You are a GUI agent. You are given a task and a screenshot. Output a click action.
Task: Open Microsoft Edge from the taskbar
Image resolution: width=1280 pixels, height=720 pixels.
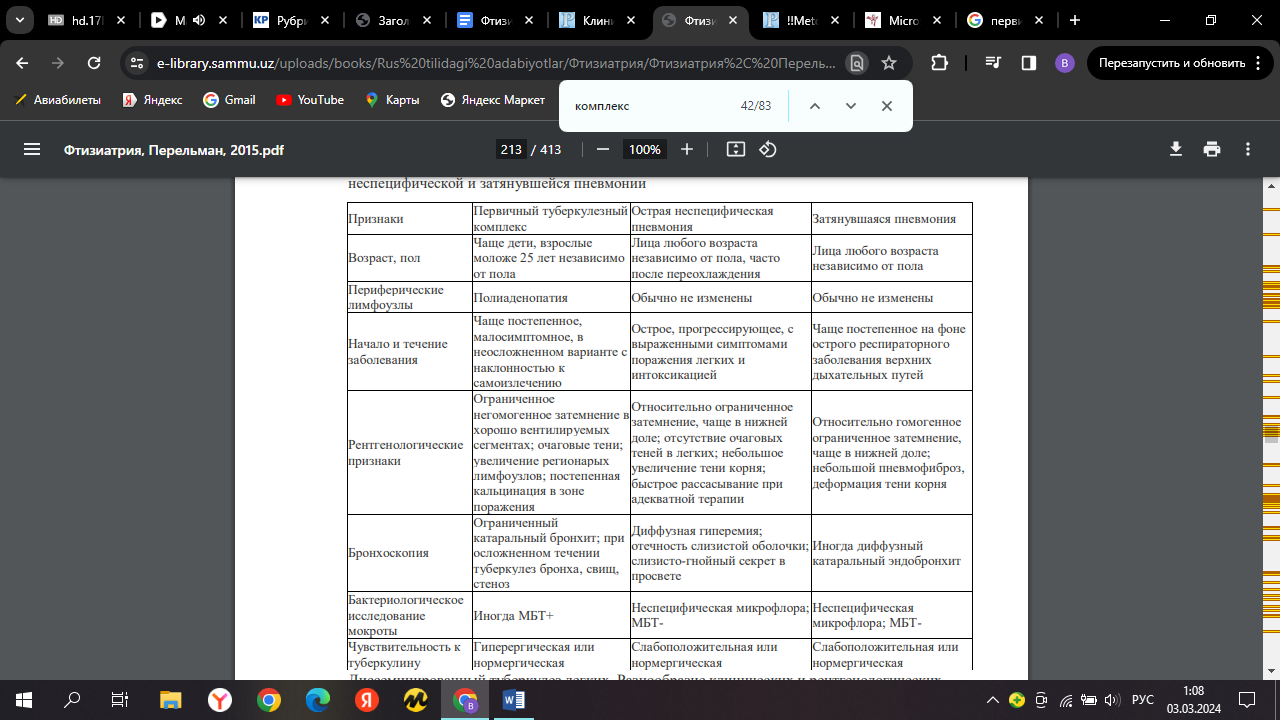pyautogui.click(x=318, y=700)
